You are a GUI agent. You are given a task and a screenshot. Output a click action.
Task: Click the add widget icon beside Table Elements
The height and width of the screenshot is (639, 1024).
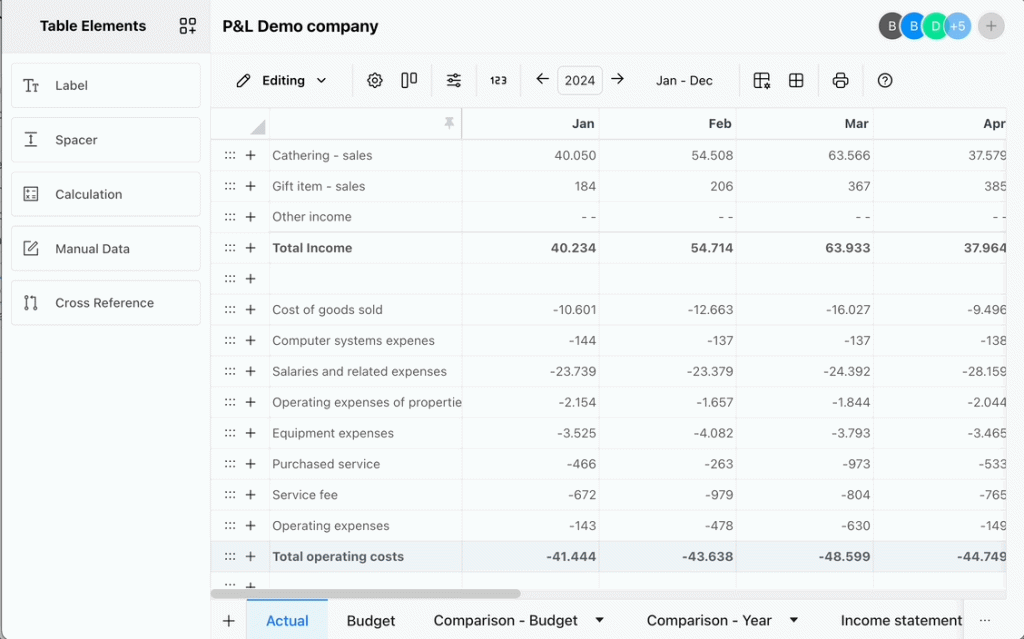[188, 26]
